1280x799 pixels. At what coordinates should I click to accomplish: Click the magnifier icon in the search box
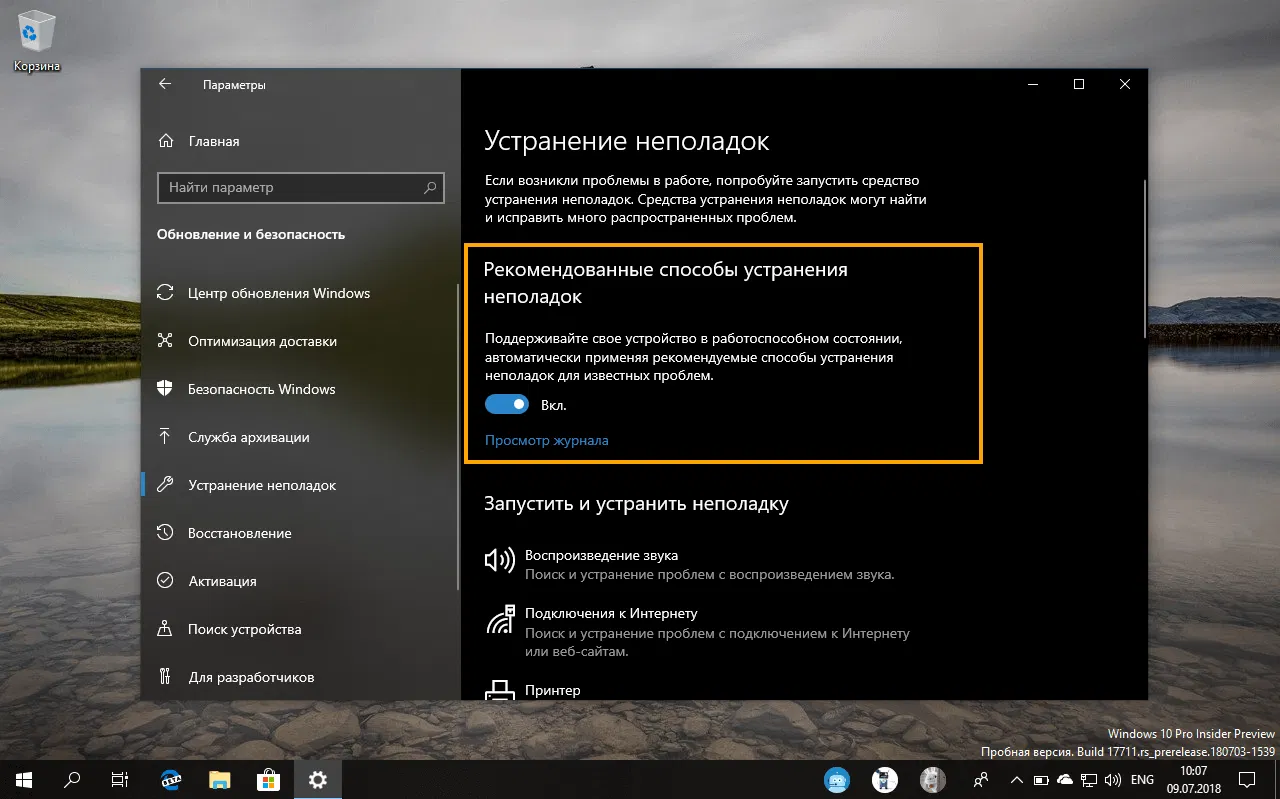tap(430, 187)
